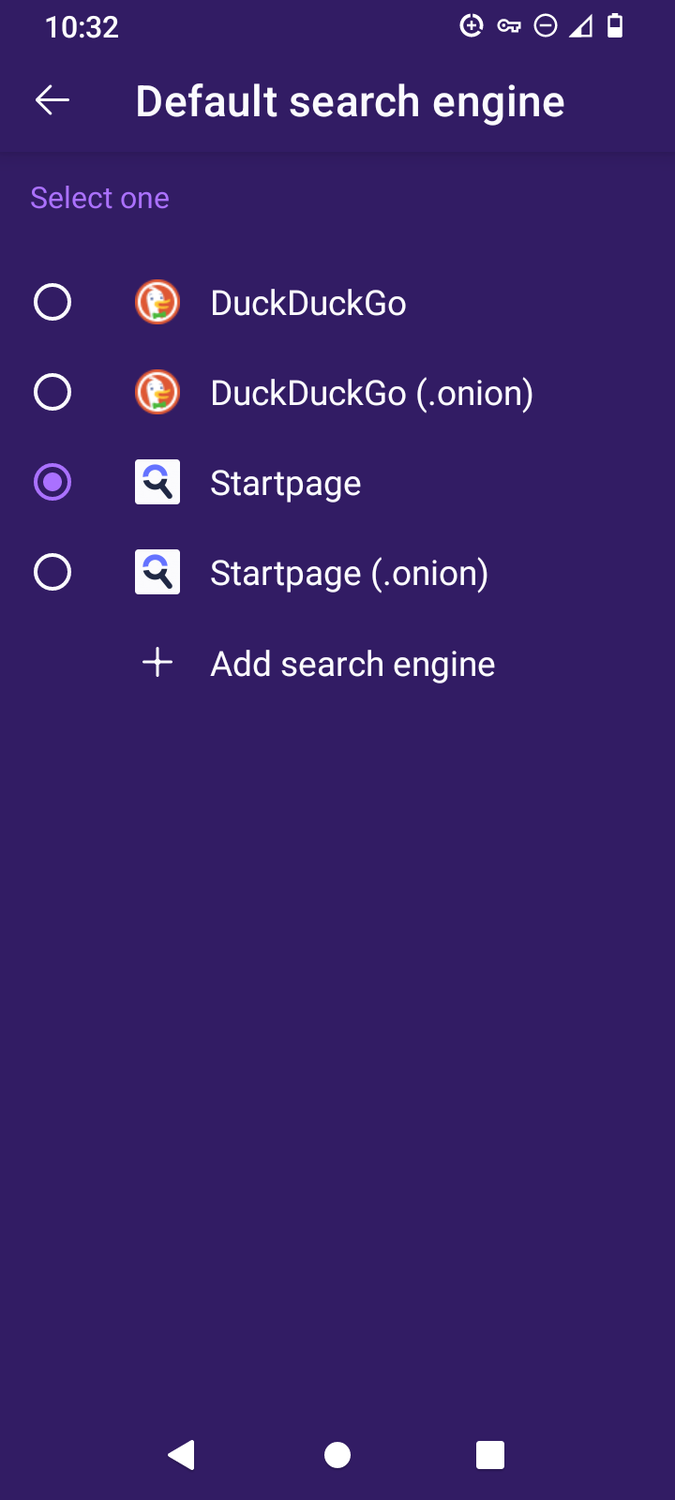Select Startpage (.onion) radio button
The width and height of the screenshot is (675, 1500).
(x=52, y=572)
